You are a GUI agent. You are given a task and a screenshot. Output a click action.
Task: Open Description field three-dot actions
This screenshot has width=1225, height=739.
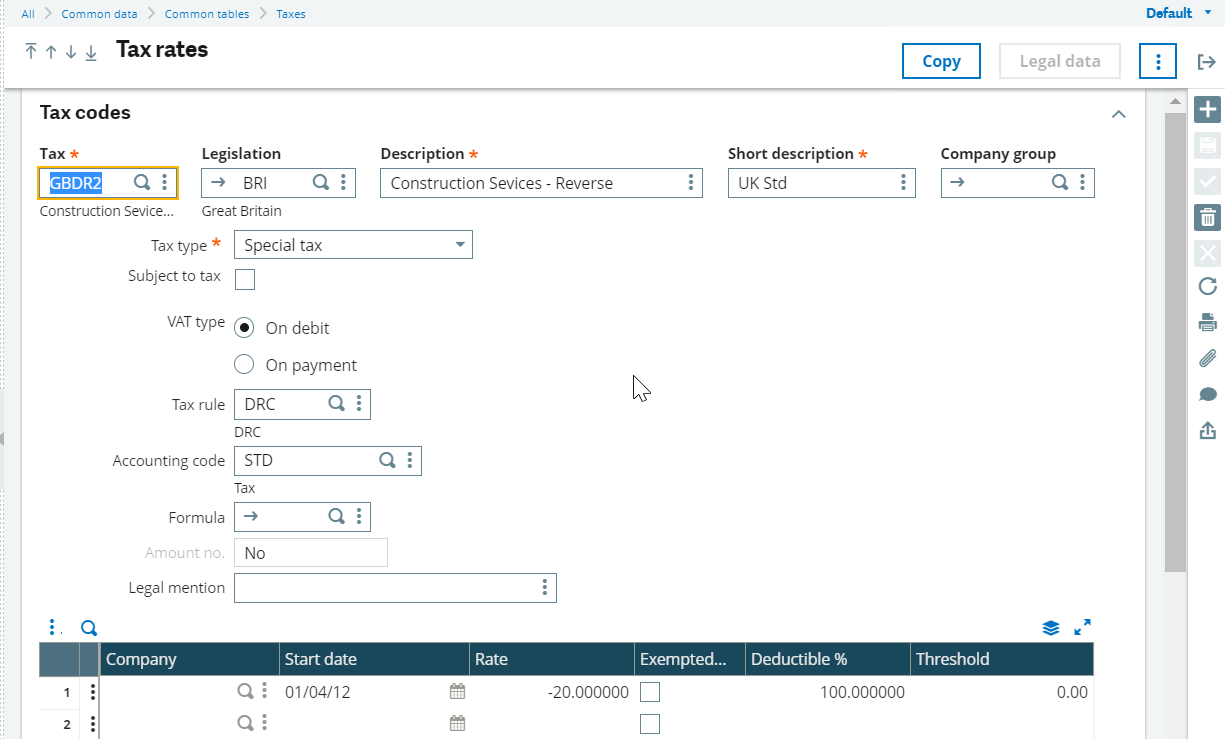click(691, 182)
